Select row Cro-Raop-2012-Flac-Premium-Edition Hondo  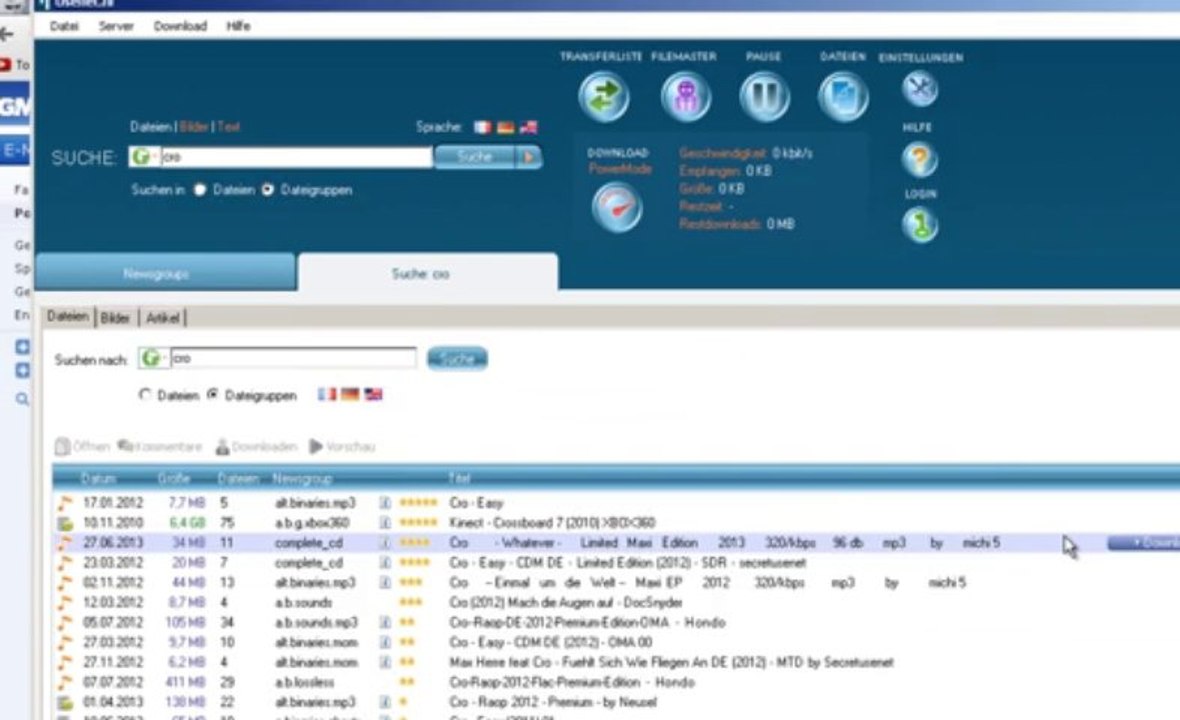point(616,682)
